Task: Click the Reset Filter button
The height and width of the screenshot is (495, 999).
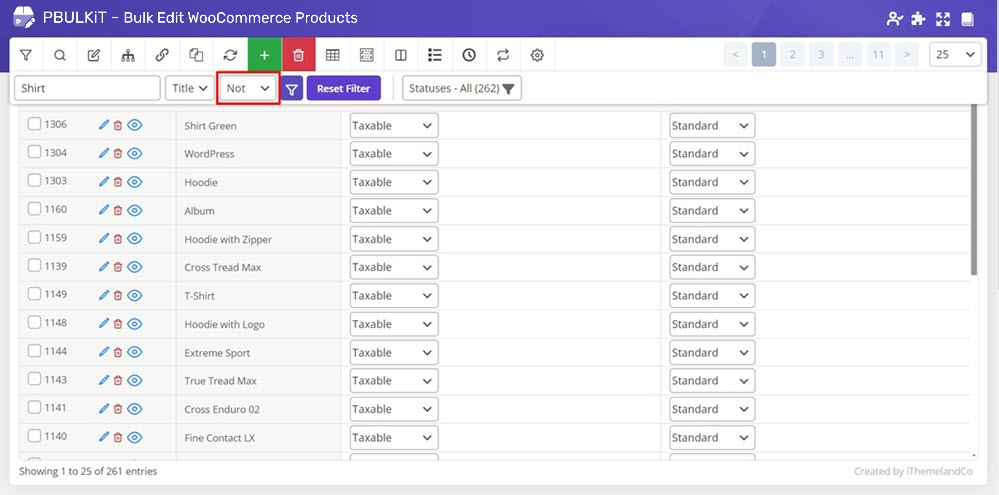Action: click(343, 88)
